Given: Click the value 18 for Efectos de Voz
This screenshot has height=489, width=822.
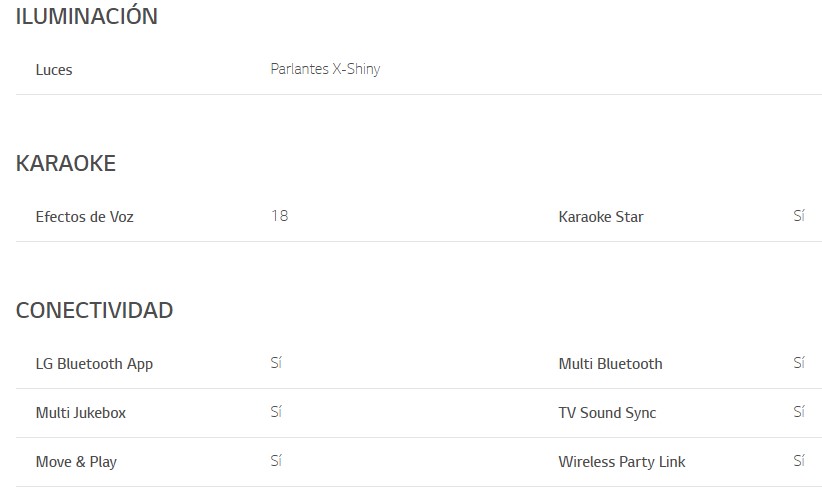Looking at the screenshot, I should pos(279,216).
